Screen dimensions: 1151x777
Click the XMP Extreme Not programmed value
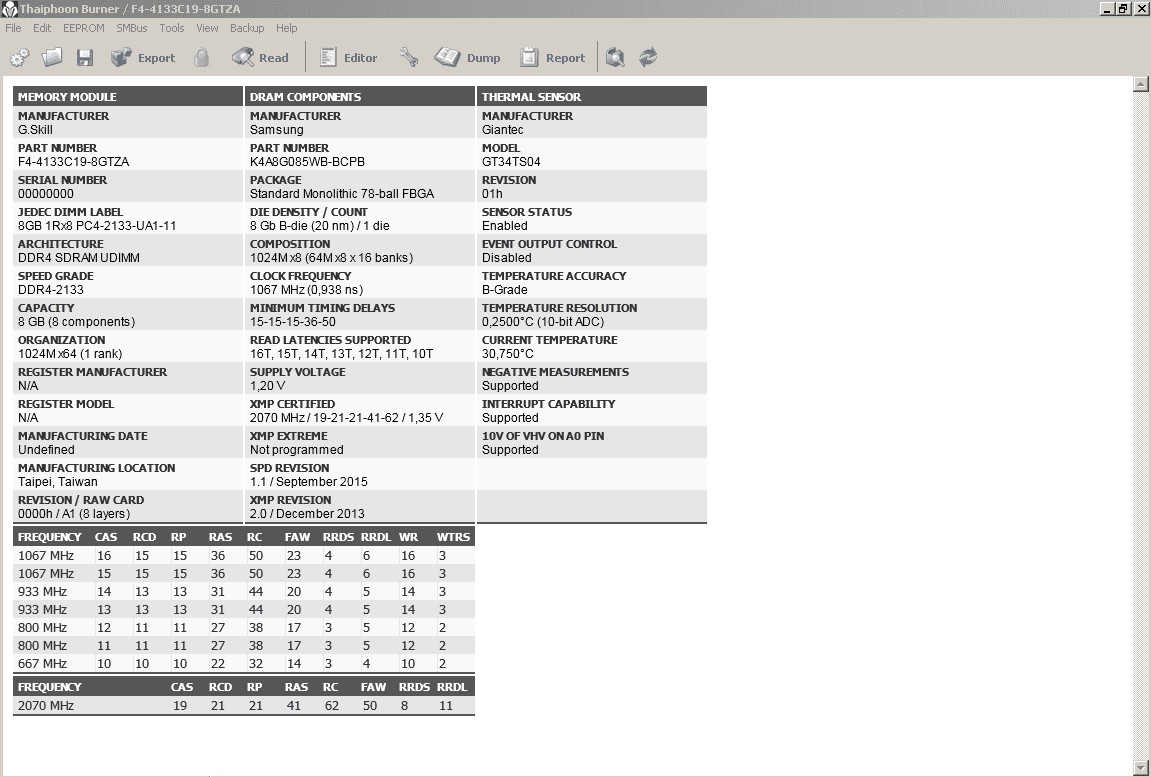[297, 450]
